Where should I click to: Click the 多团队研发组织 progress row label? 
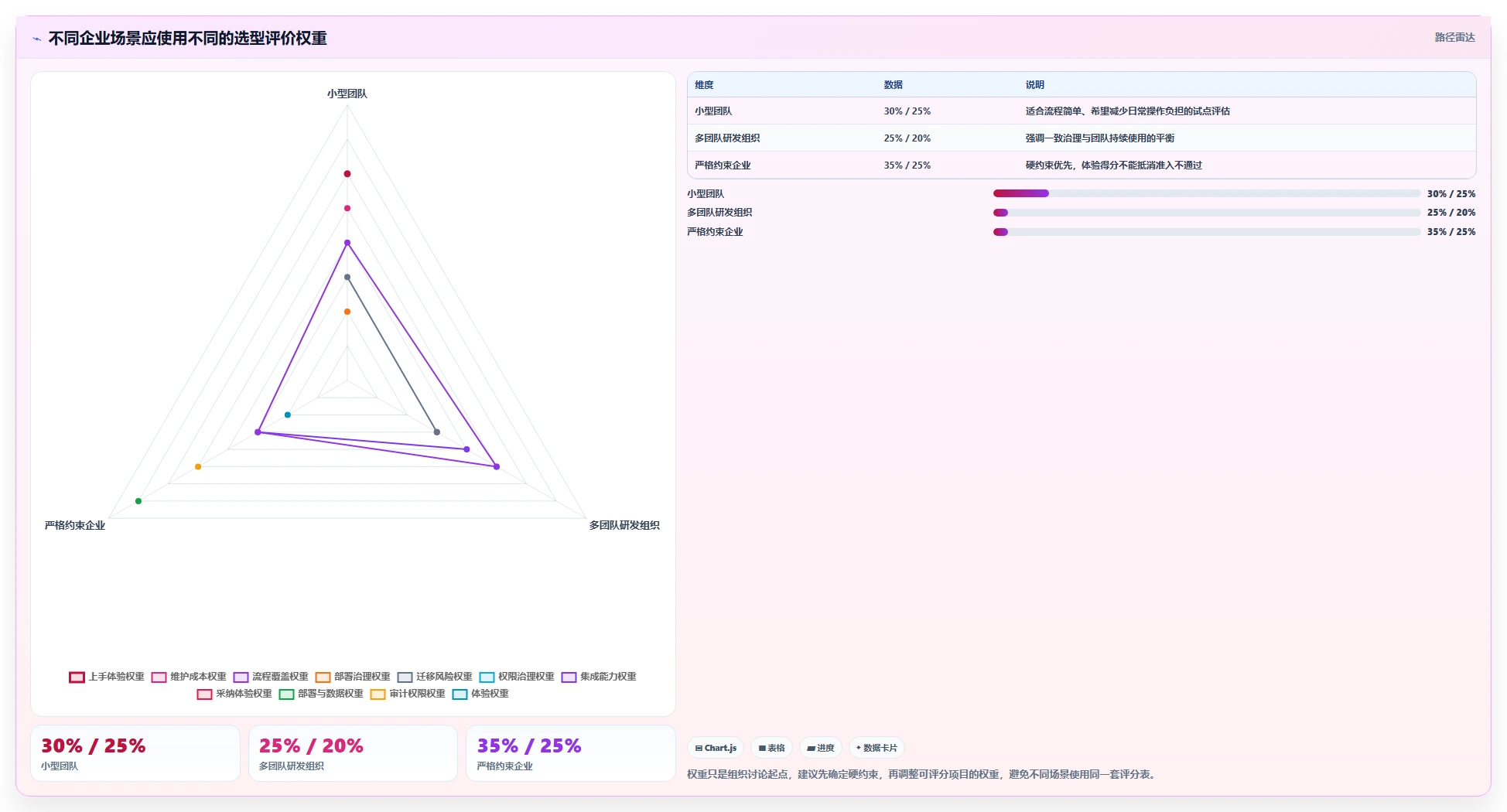pos(719,213)
